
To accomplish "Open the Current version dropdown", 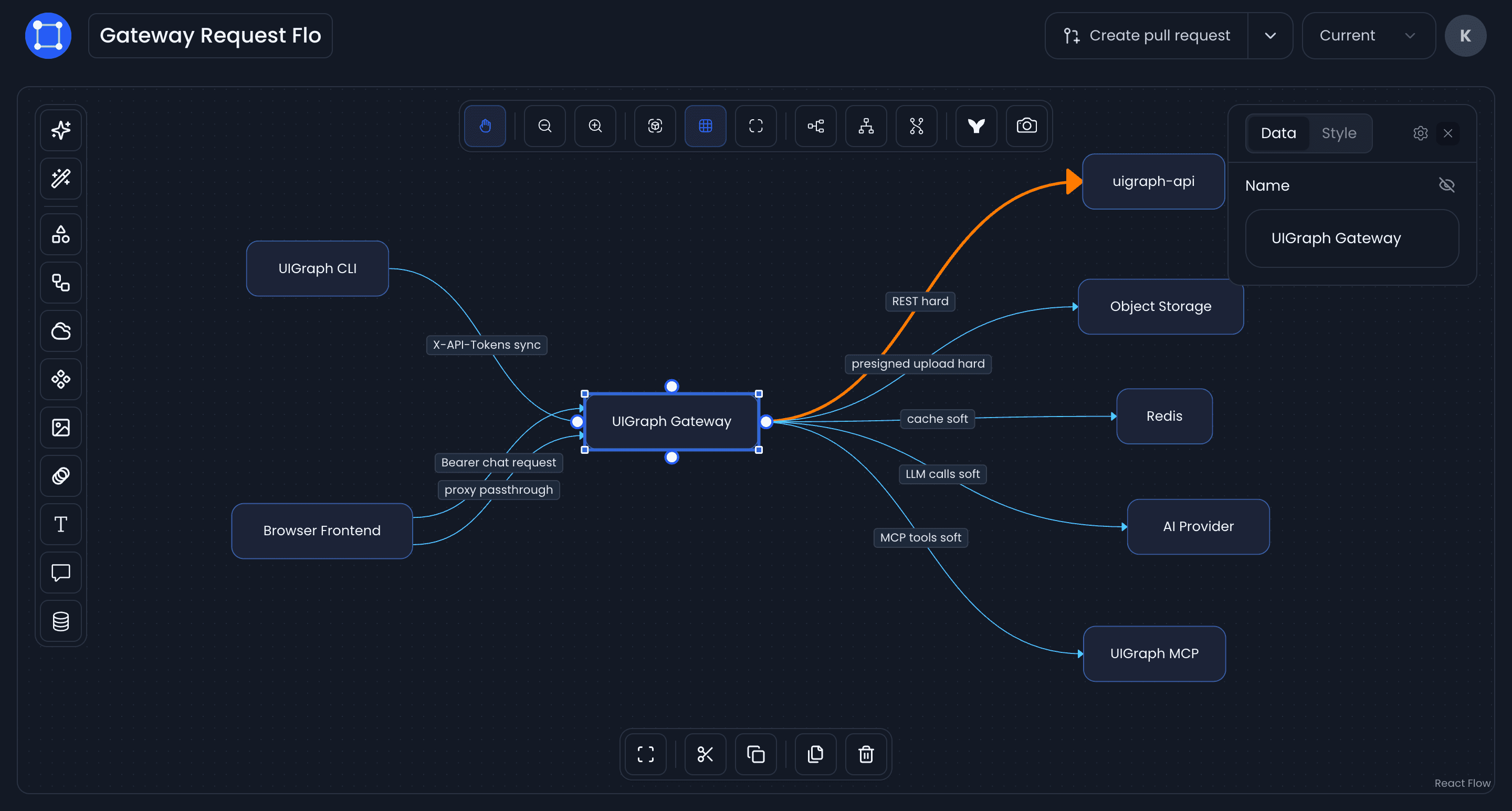I will click(x=1368, y=36).
